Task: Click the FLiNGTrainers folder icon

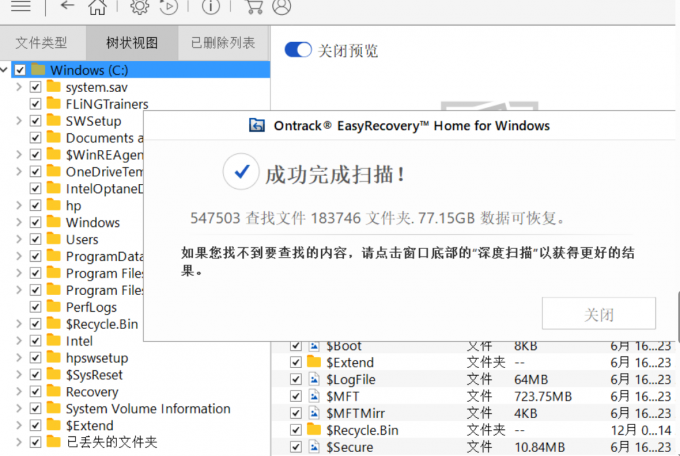Action: [54, 103]
